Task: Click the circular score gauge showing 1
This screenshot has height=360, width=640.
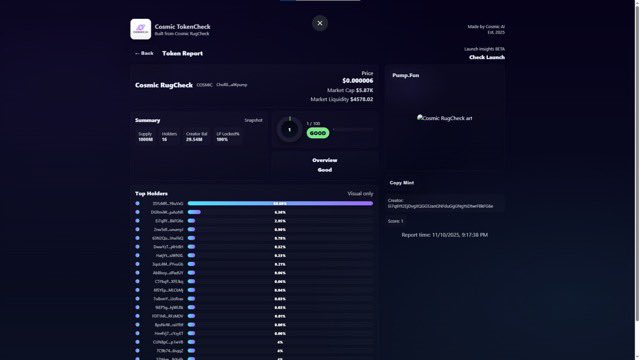Action: pyautogui.click(x=289, y=130)
